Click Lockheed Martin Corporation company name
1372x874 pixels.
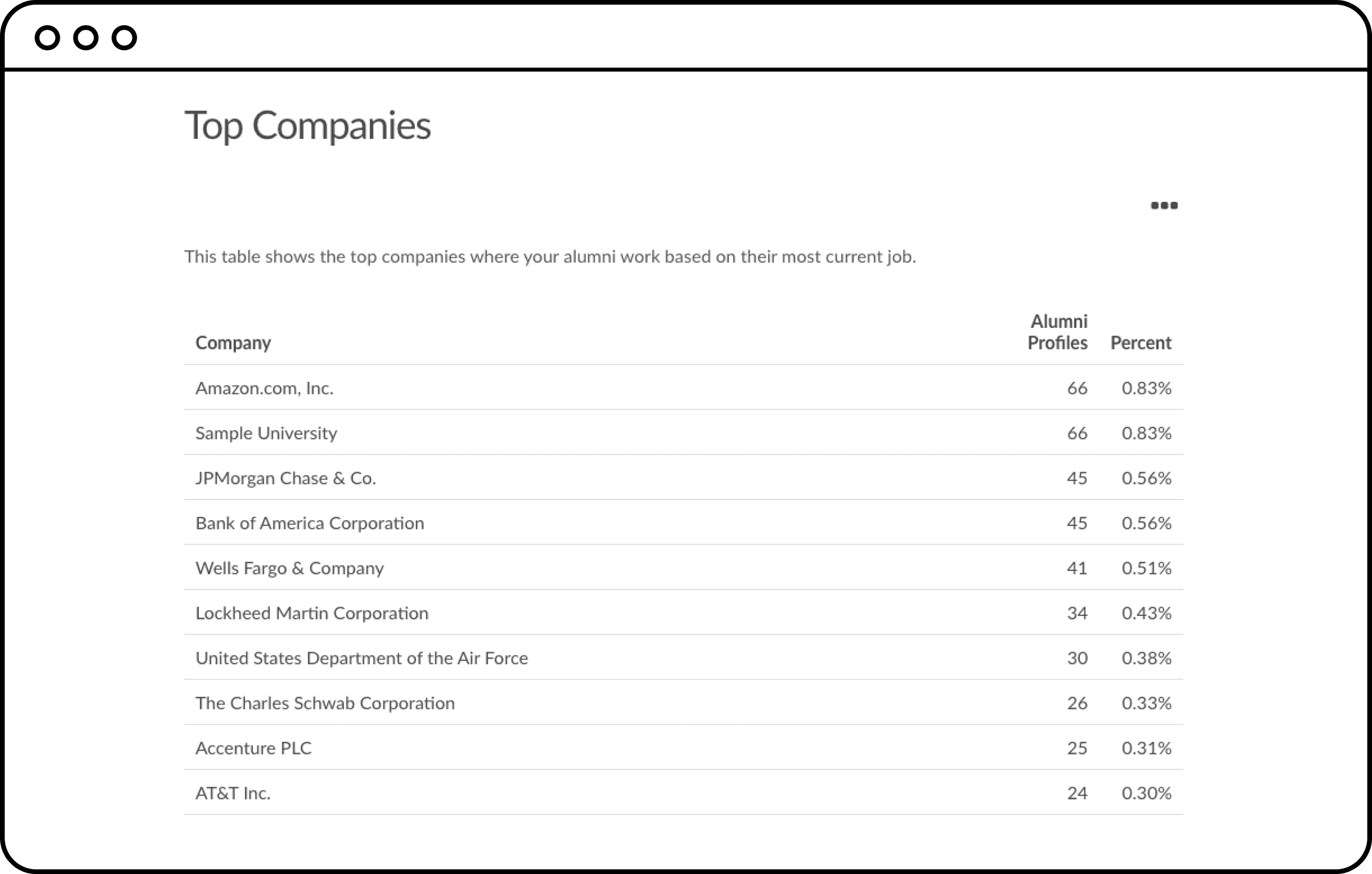[x=312, y=614]
